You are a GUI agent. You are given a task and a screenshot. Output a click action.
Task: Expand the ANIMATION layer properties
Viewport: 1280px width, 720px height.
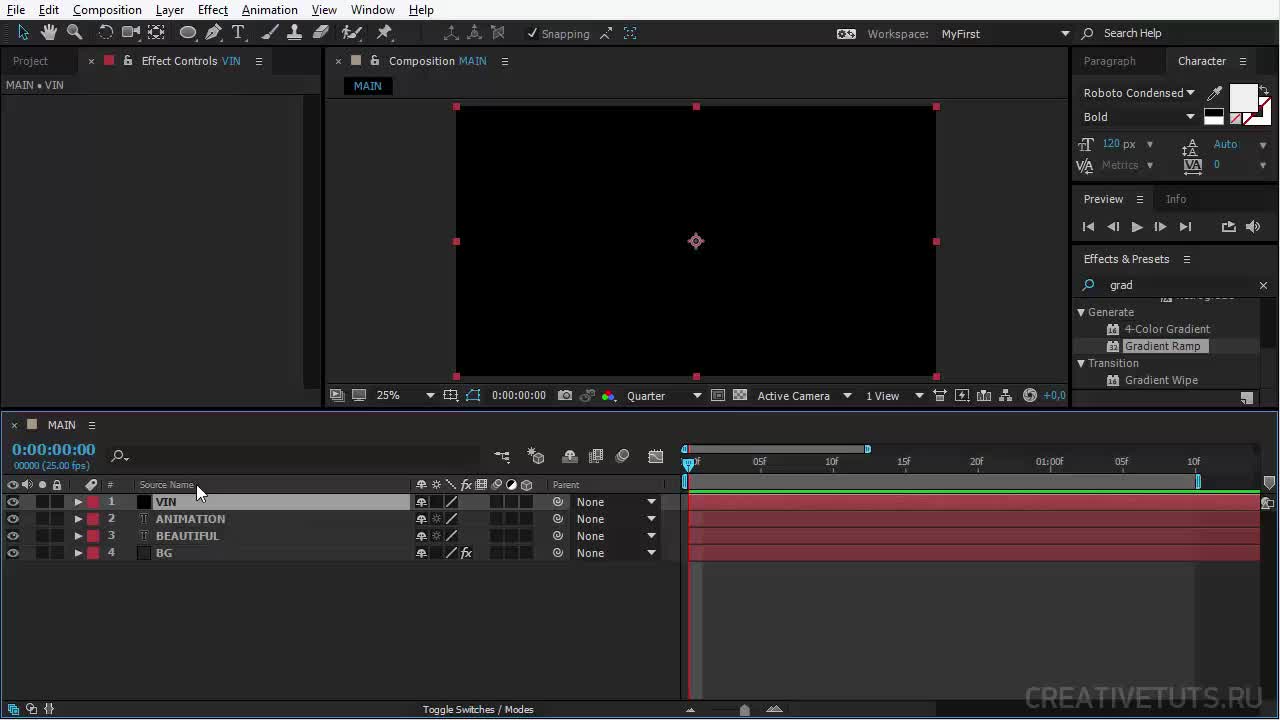pyautogui.click(x=78, y=519)
